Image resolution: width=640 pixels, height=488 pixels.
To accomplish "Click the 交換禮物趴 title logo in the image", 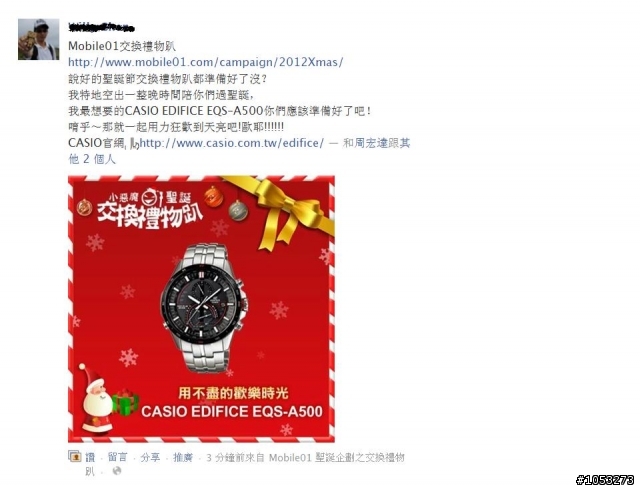I will click(149, 209).
